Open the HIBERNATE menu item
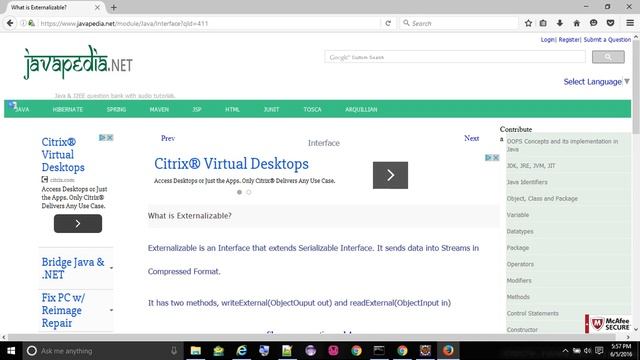 tap(68, 109)
